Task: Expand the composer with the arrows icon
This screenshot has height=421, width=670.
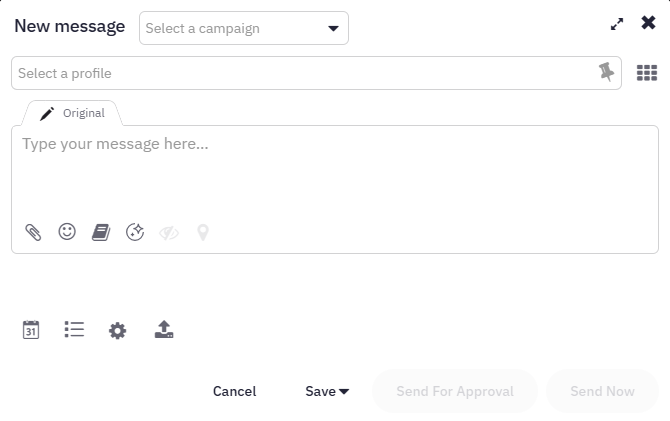Action: tap(617, 24)
